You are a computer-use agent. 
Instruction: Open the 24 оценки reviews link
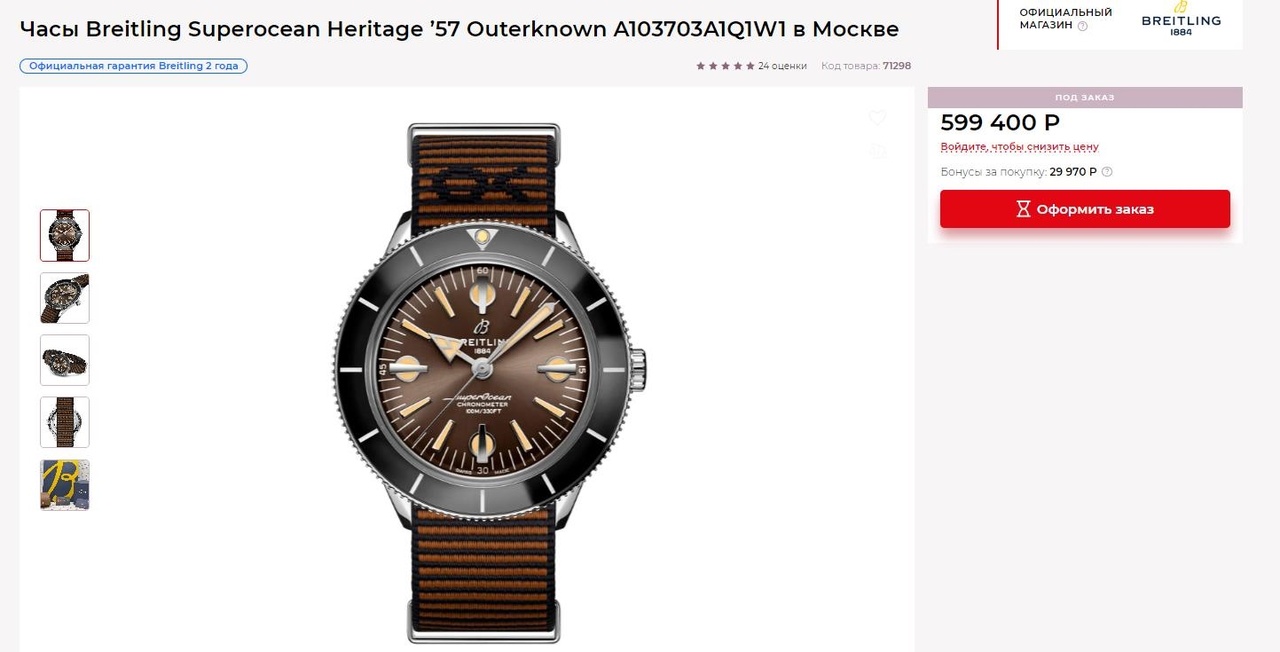tap(782, 66)
